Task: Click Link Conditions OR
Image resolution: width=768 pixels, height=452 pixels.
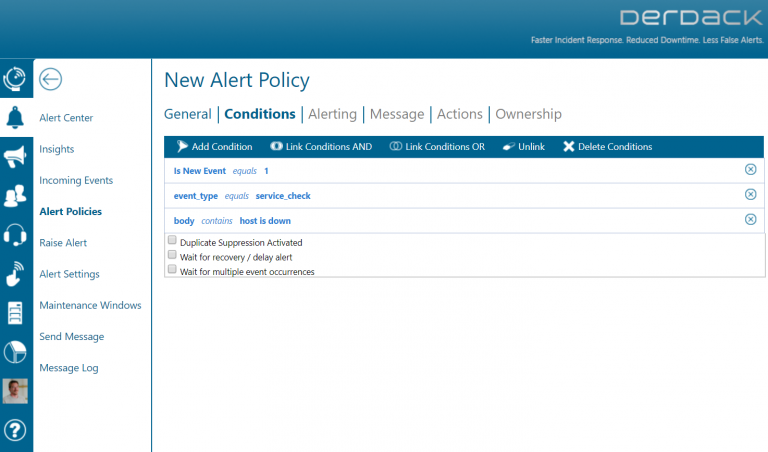Action: [x=437, y=146]
